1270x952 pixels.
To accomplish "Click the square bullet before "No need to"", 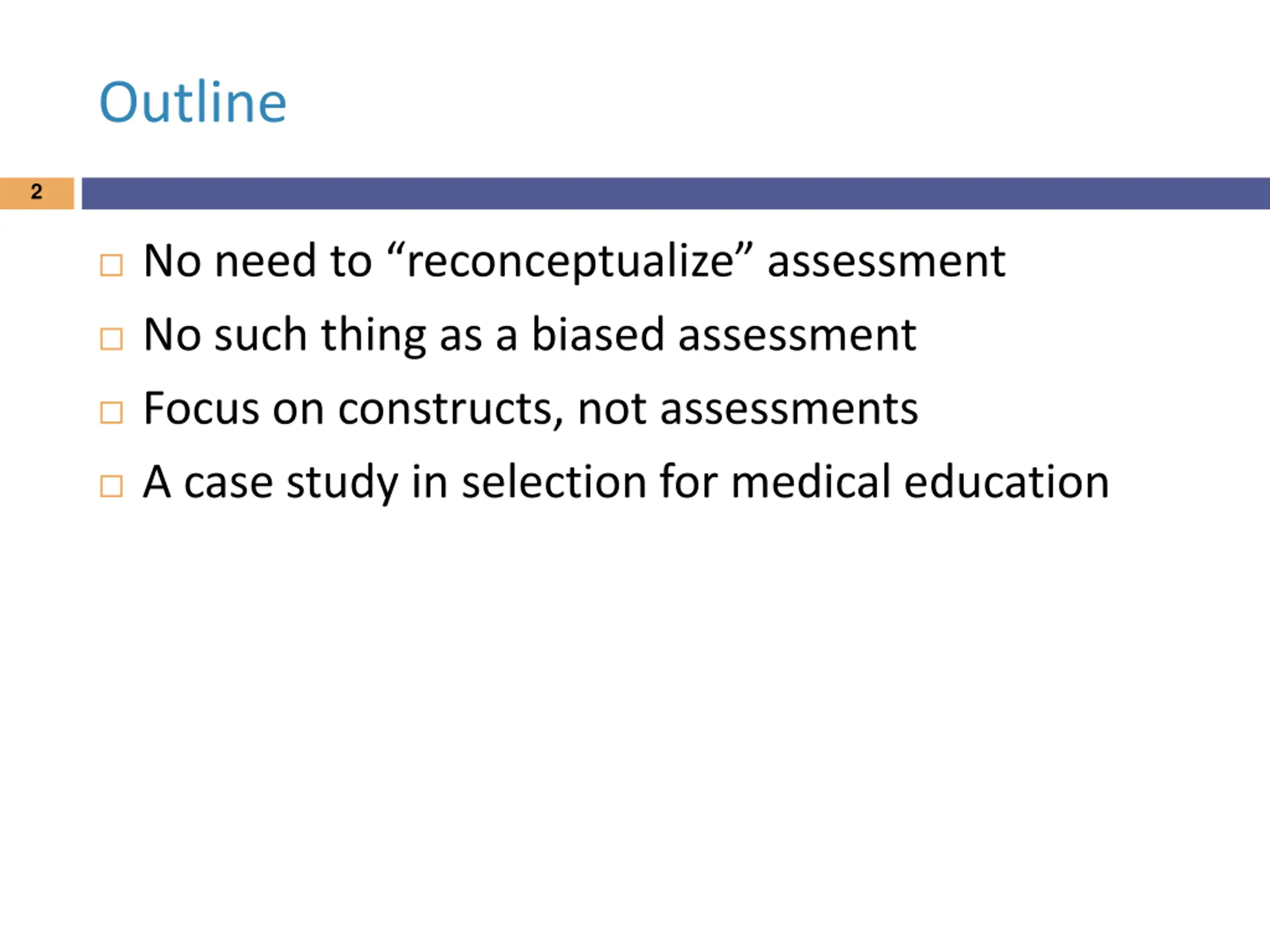I will (111, 265).
